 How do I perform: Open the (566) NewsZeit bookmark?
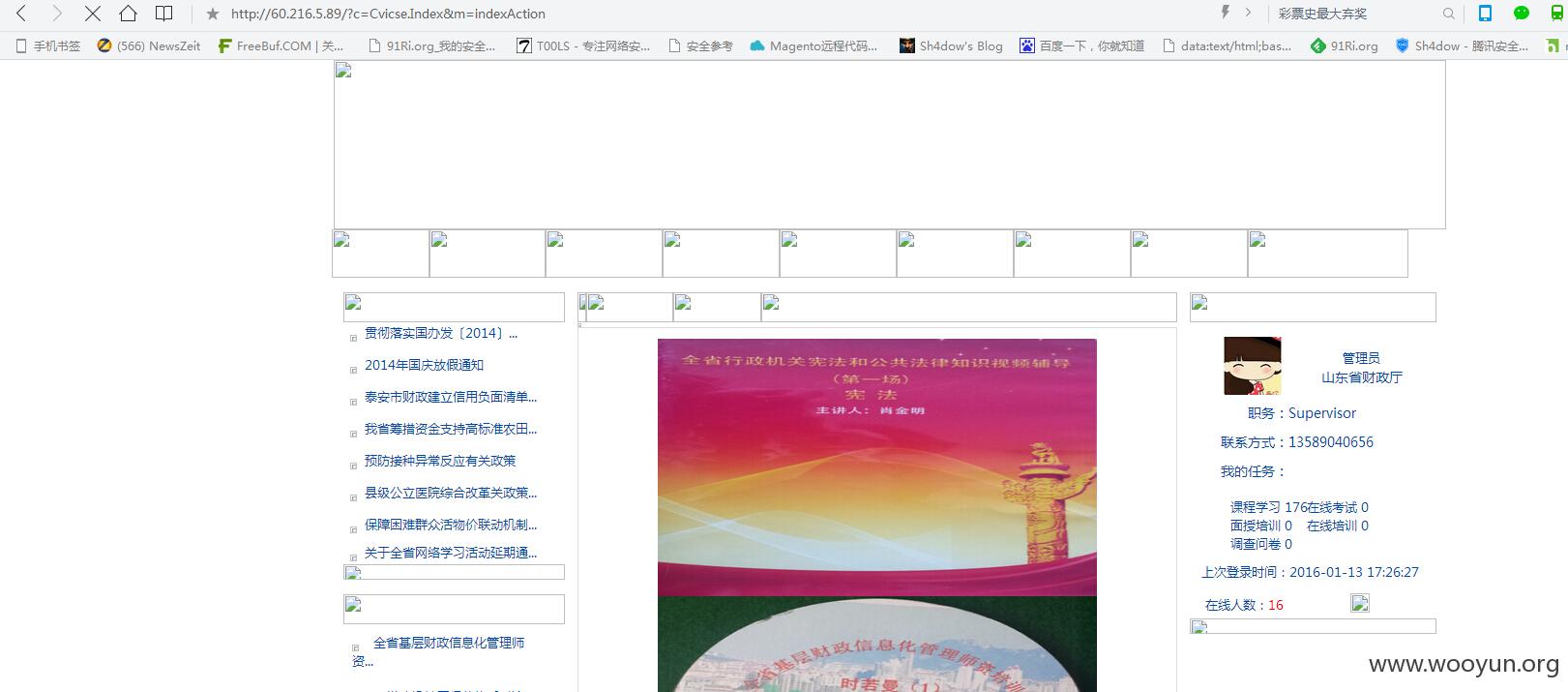pos(149,45)
